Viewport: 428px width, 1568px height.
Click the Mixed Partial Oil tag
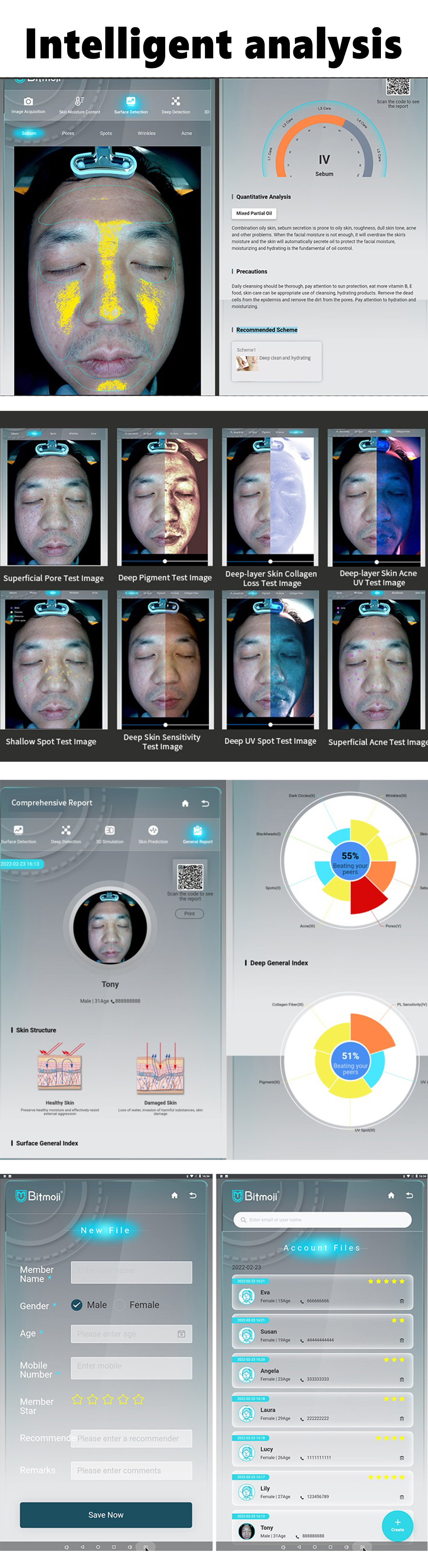tap(254, 213)
